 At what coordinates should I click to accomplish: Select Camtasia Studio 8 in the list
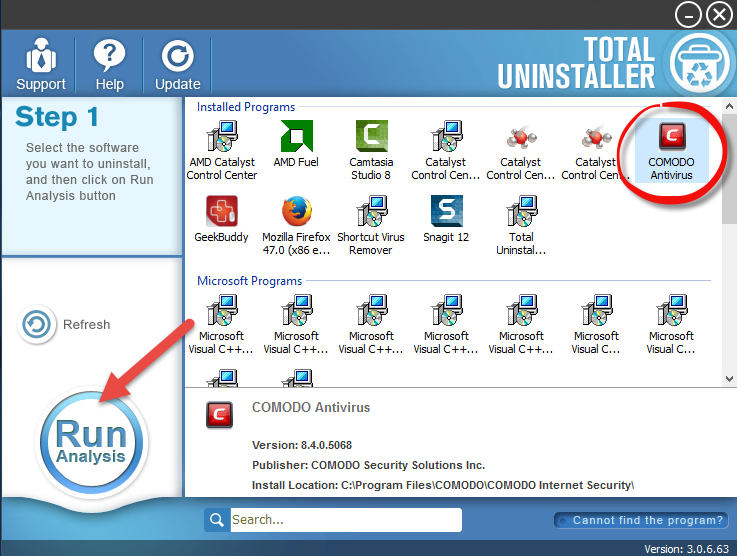point(371,150)
